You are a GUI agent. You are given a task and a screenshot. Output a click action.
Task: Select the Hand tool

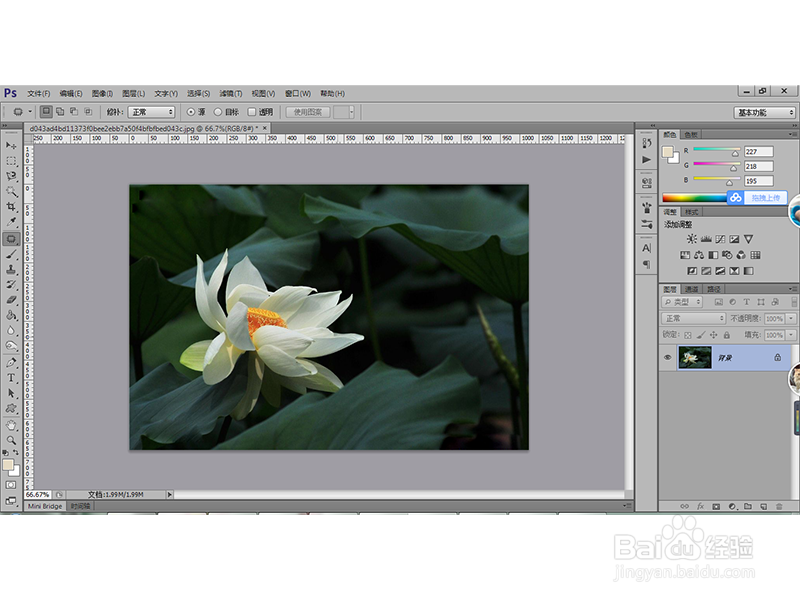11,425
